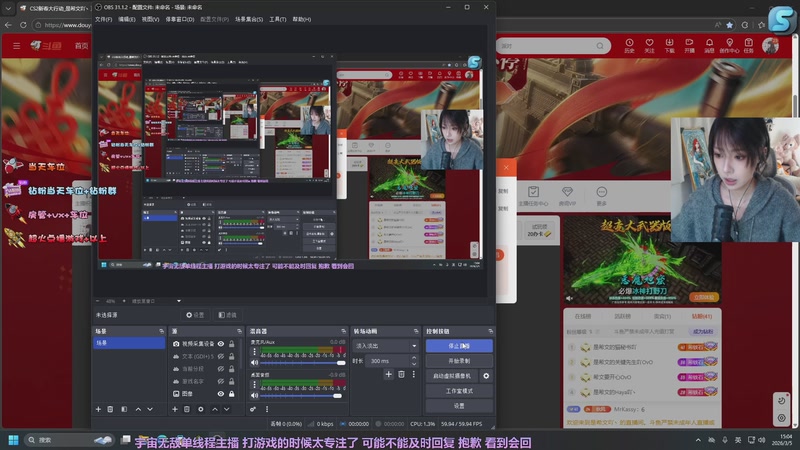Open the mixer panel kebab menu at bottom
Image resolution: width=800 pixels, height=450 pixels.
[267, 409]
